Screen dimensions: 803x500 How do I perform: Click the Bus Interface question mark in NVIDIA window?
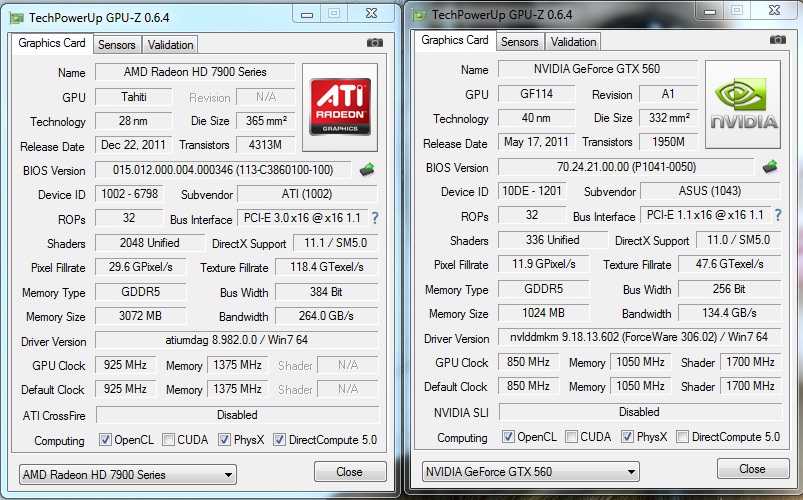click(x=778, y=215)
